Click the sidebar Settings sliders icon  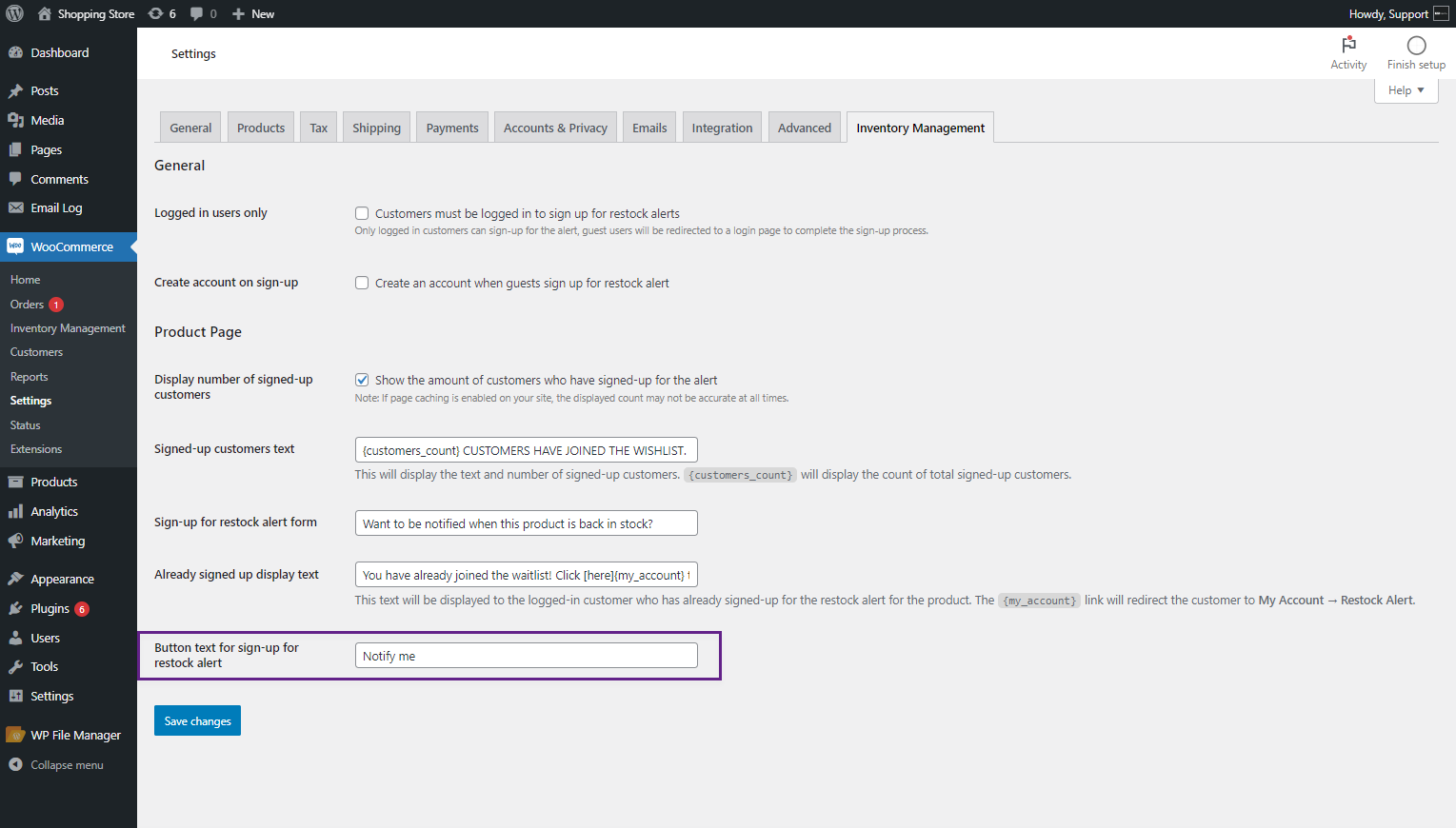click(x=15, y=696)
